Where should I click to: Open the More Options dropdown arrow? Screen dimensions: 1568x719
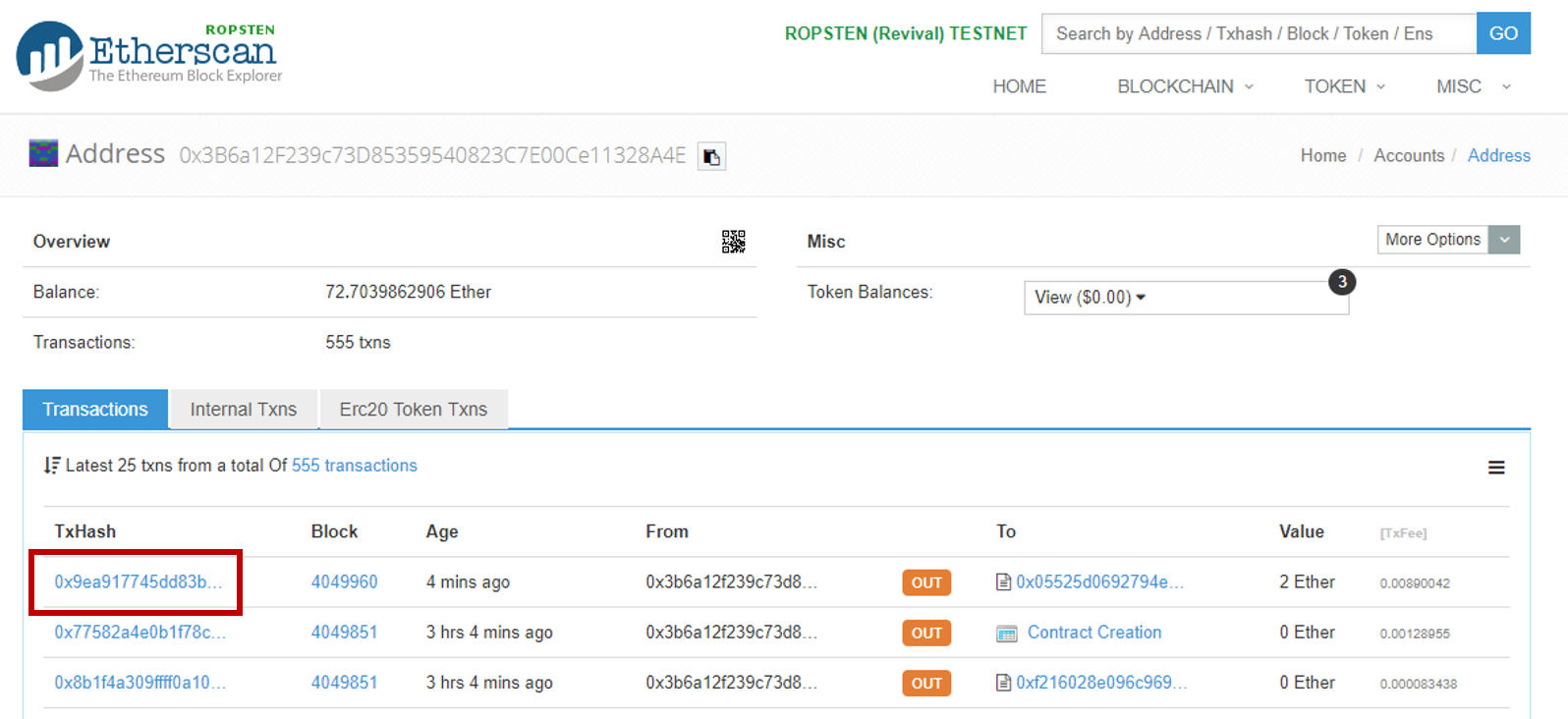(1504, 240)
